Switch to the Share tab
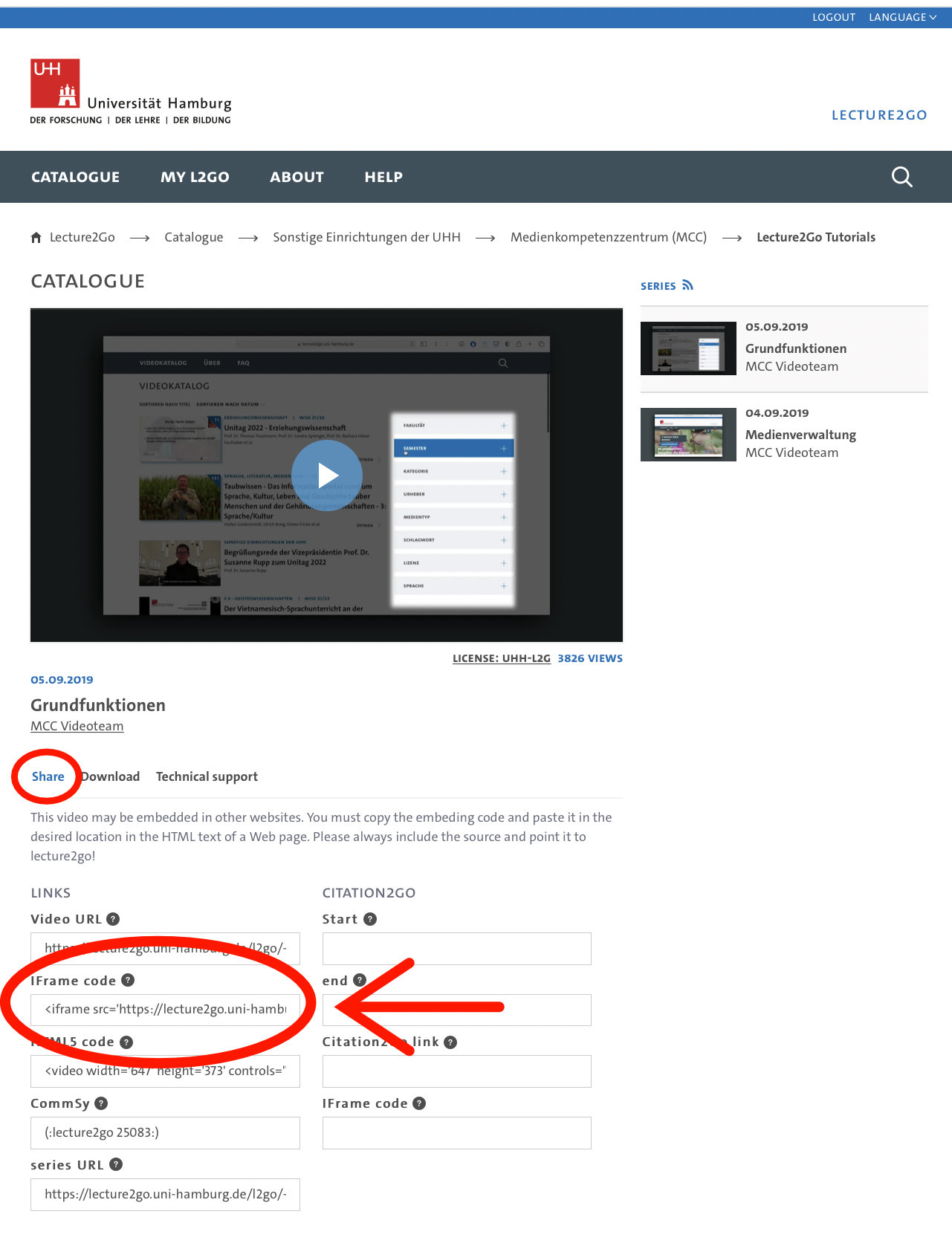 pos(48,776)
